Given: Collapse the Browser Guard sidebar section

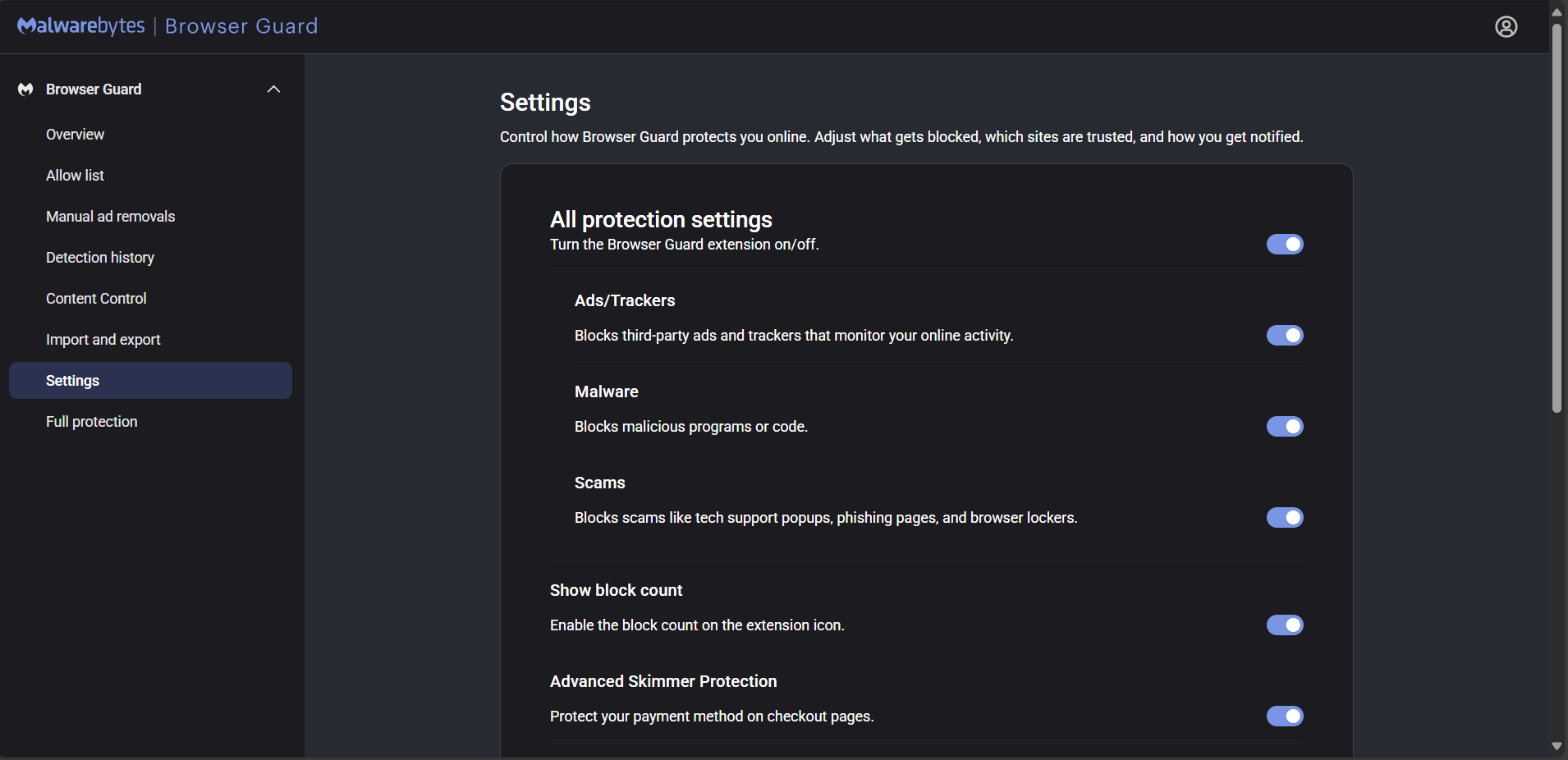Looking at the screenshot, I should [273, 89].
